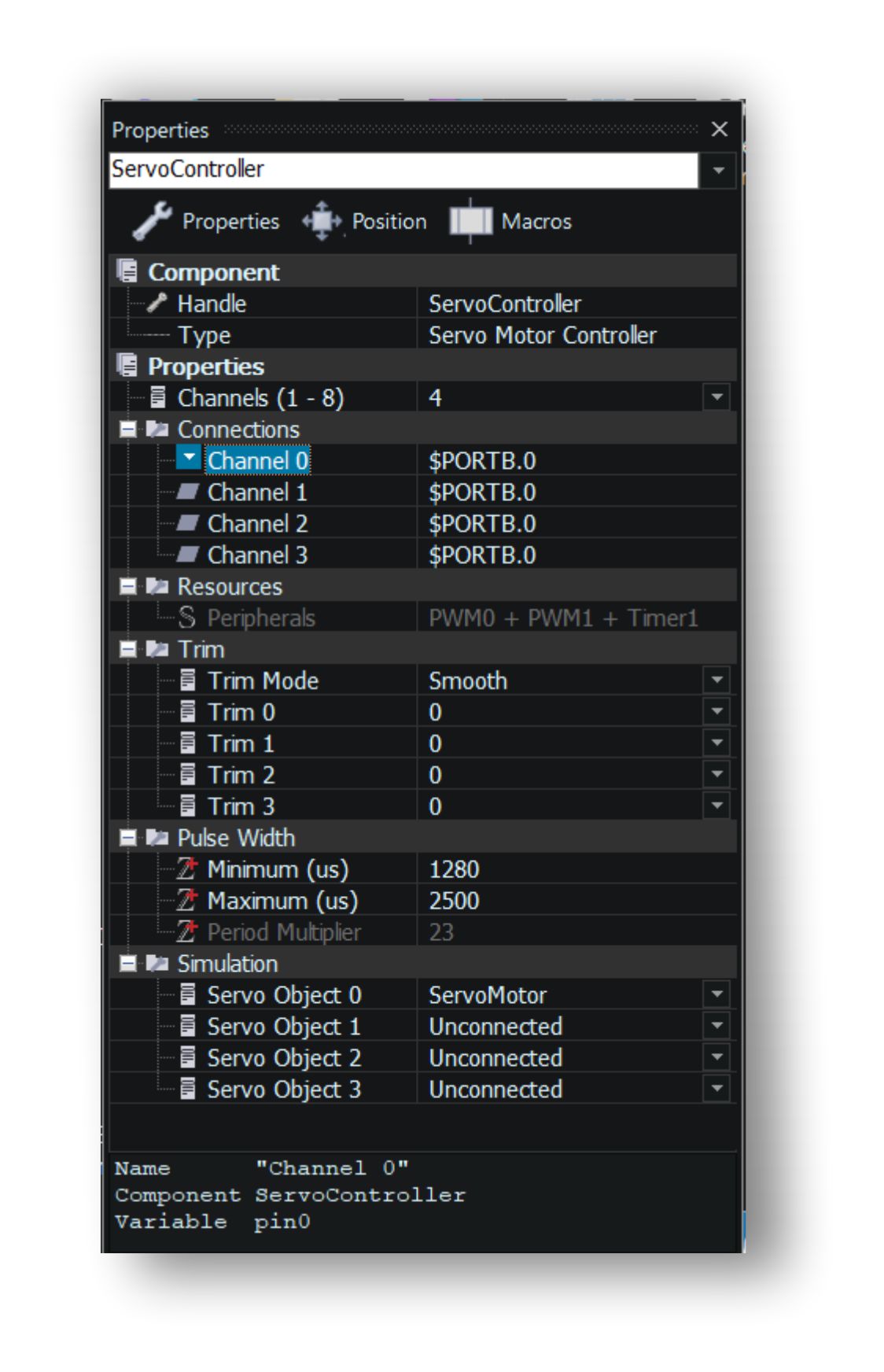Select the PWM0 + PWM1 + Timer1 value
The height and width of the screenshot is (1372, 884).
[x=563, y=618]
